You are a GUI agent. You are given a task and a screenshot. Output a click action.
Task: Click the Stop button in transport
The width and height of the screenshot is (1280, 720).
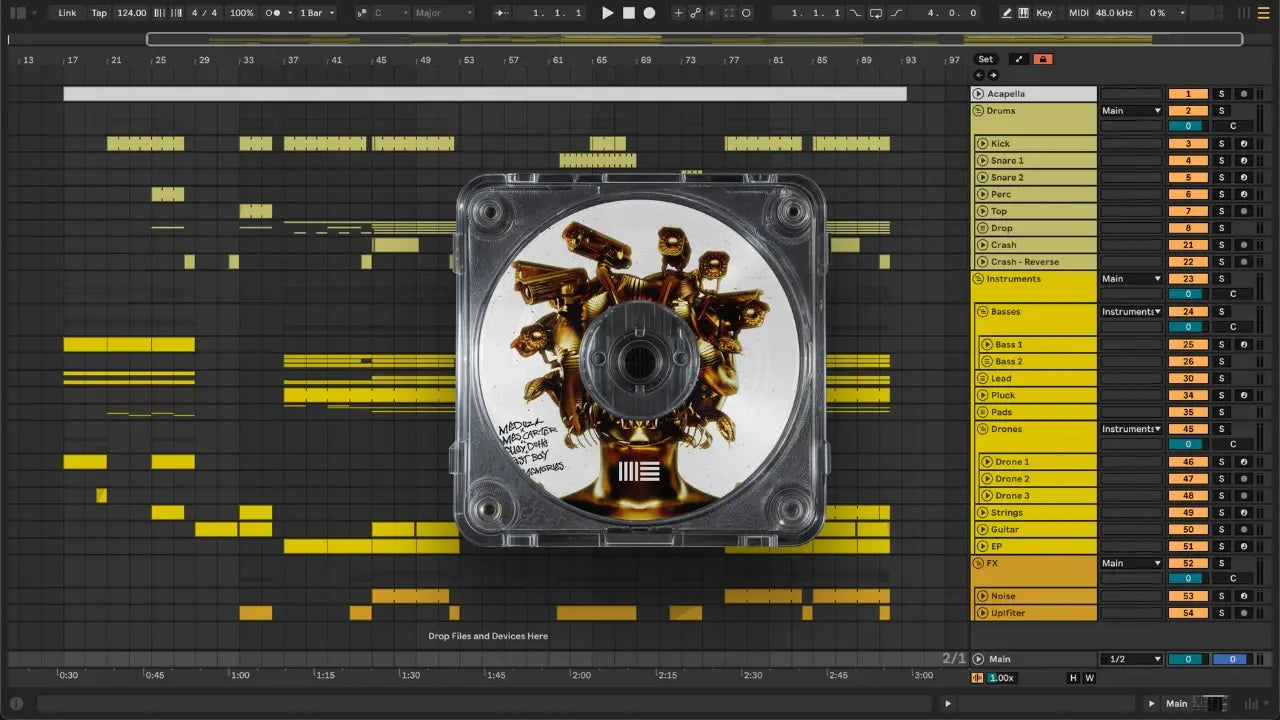[x=628, y=13]
